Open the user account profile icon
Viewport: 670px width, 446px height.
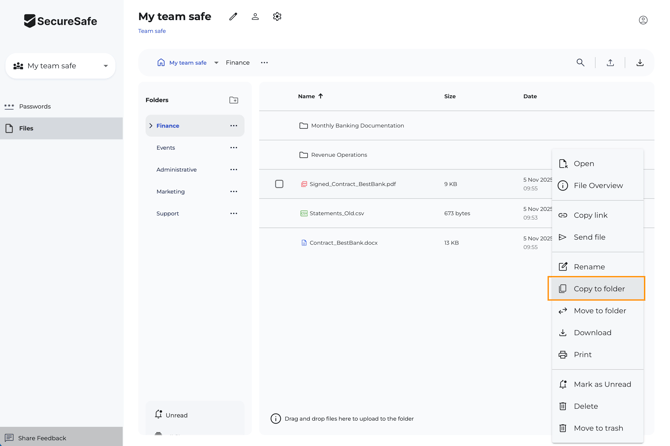(643, 20)
